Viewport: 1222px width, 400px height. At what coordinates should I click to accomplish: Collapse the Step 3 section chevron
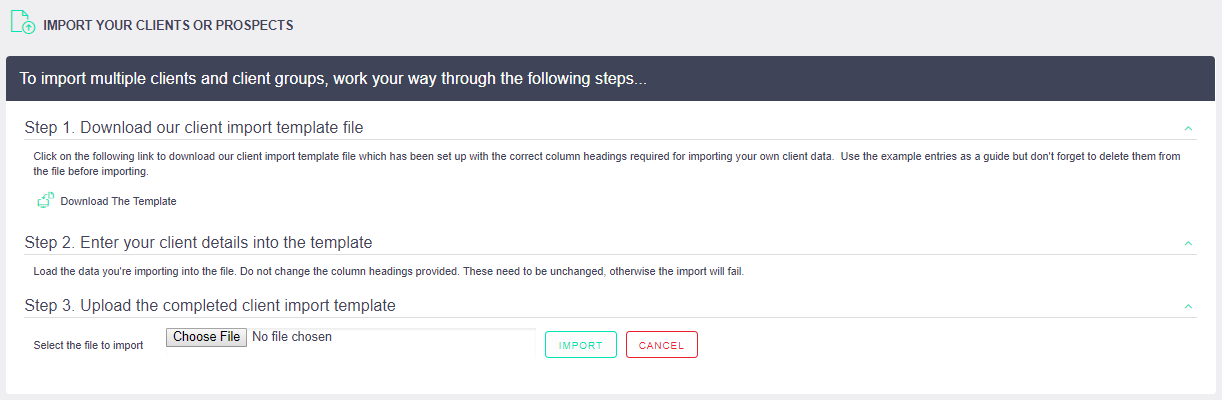click(1187, 306)
